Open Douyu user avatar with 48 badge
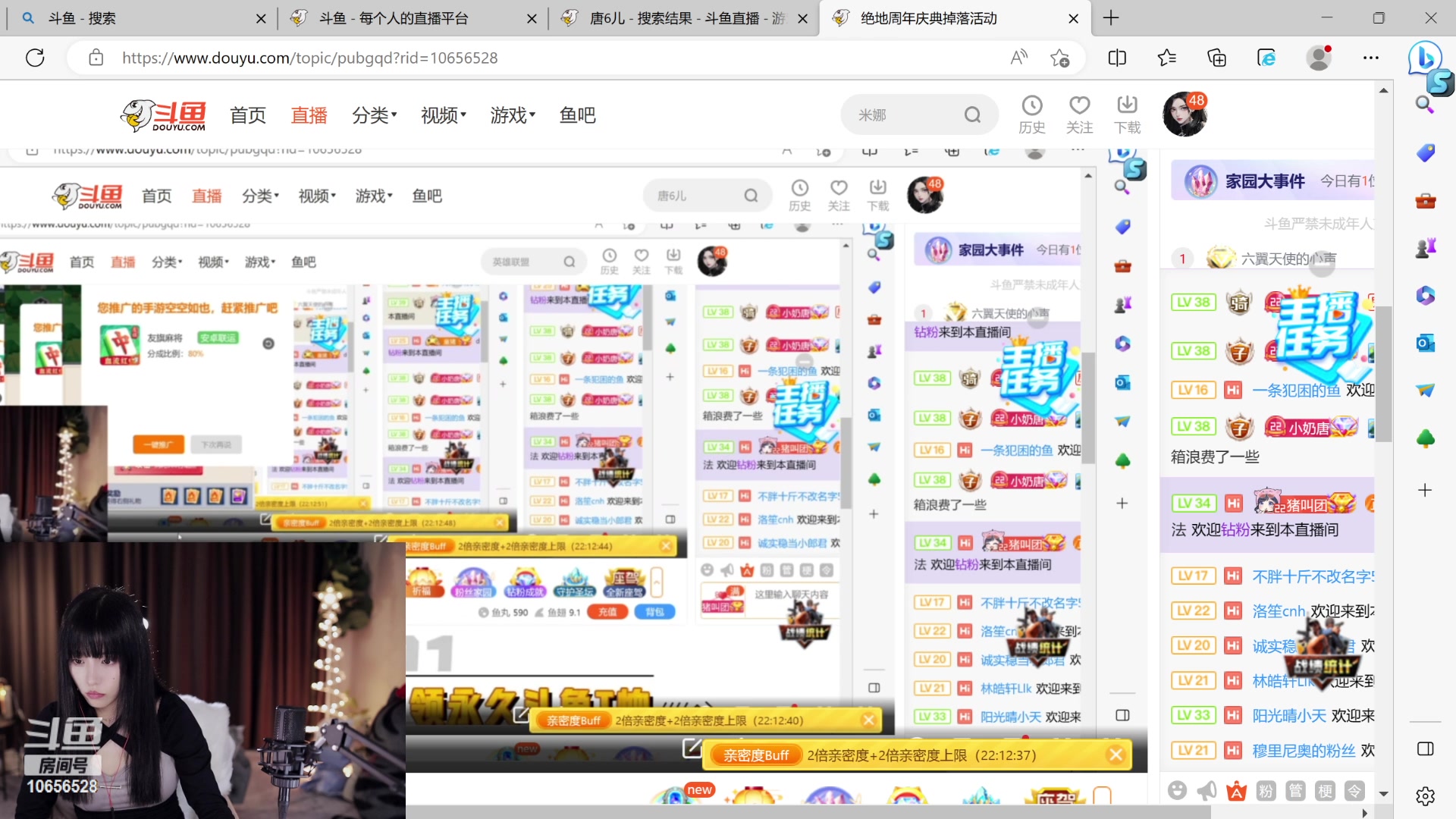 point(1185,115)
